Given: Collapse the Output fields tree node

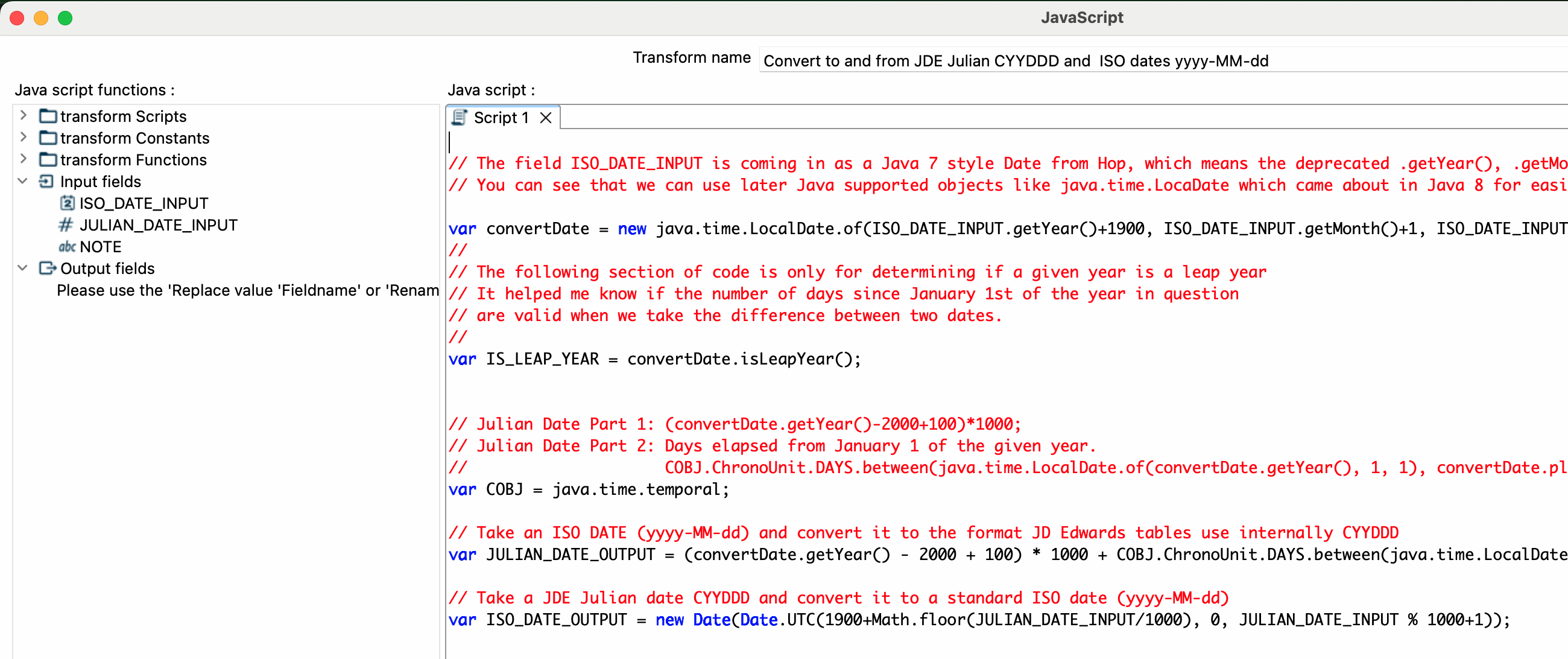Looking at the screenshot, I should pos(23,268).
